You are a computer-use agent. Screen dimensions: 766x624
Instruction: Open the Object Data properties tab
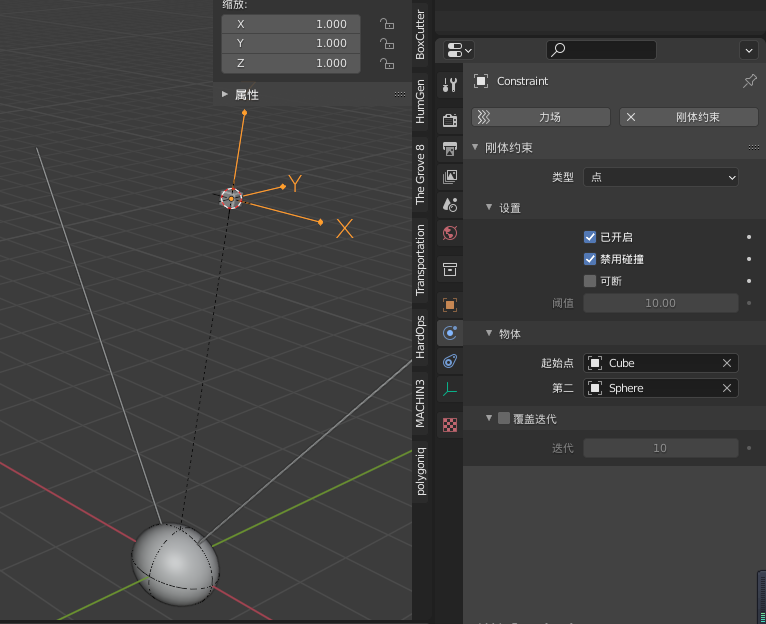coord(449,390)
